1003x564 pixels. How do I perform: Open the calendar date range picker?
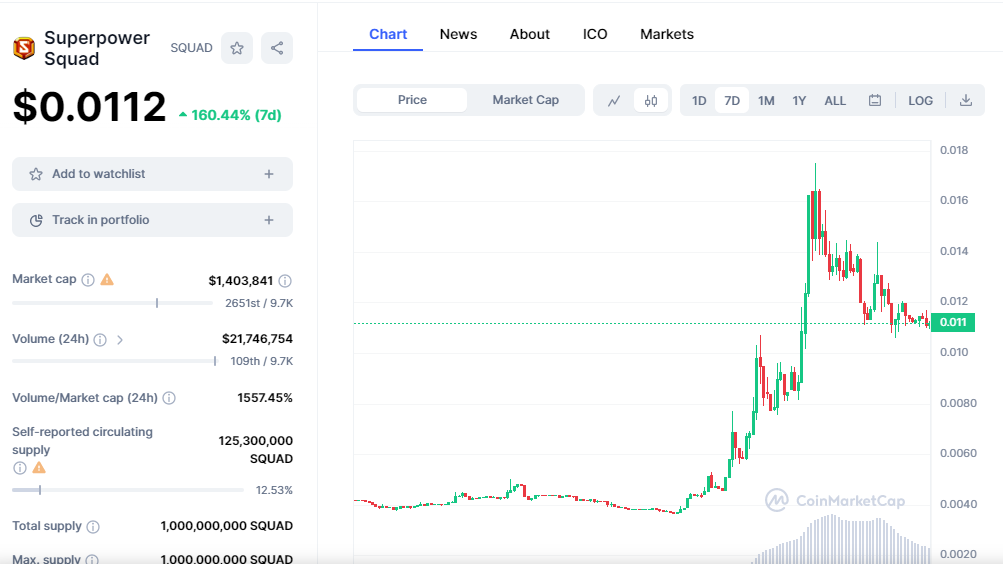pos(875,100)
